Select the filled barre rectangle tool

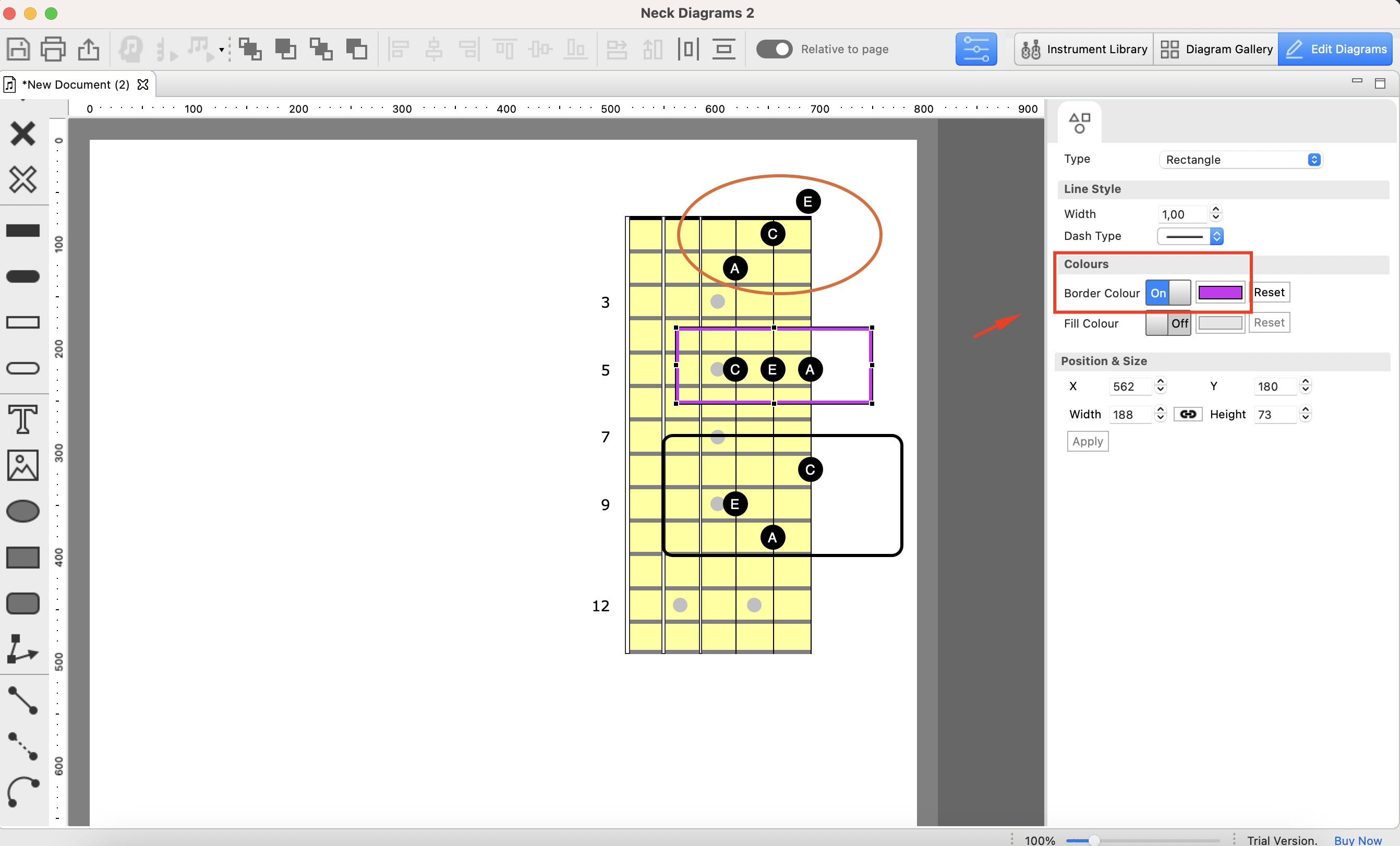pyautogui.click(x=23, y=230)
